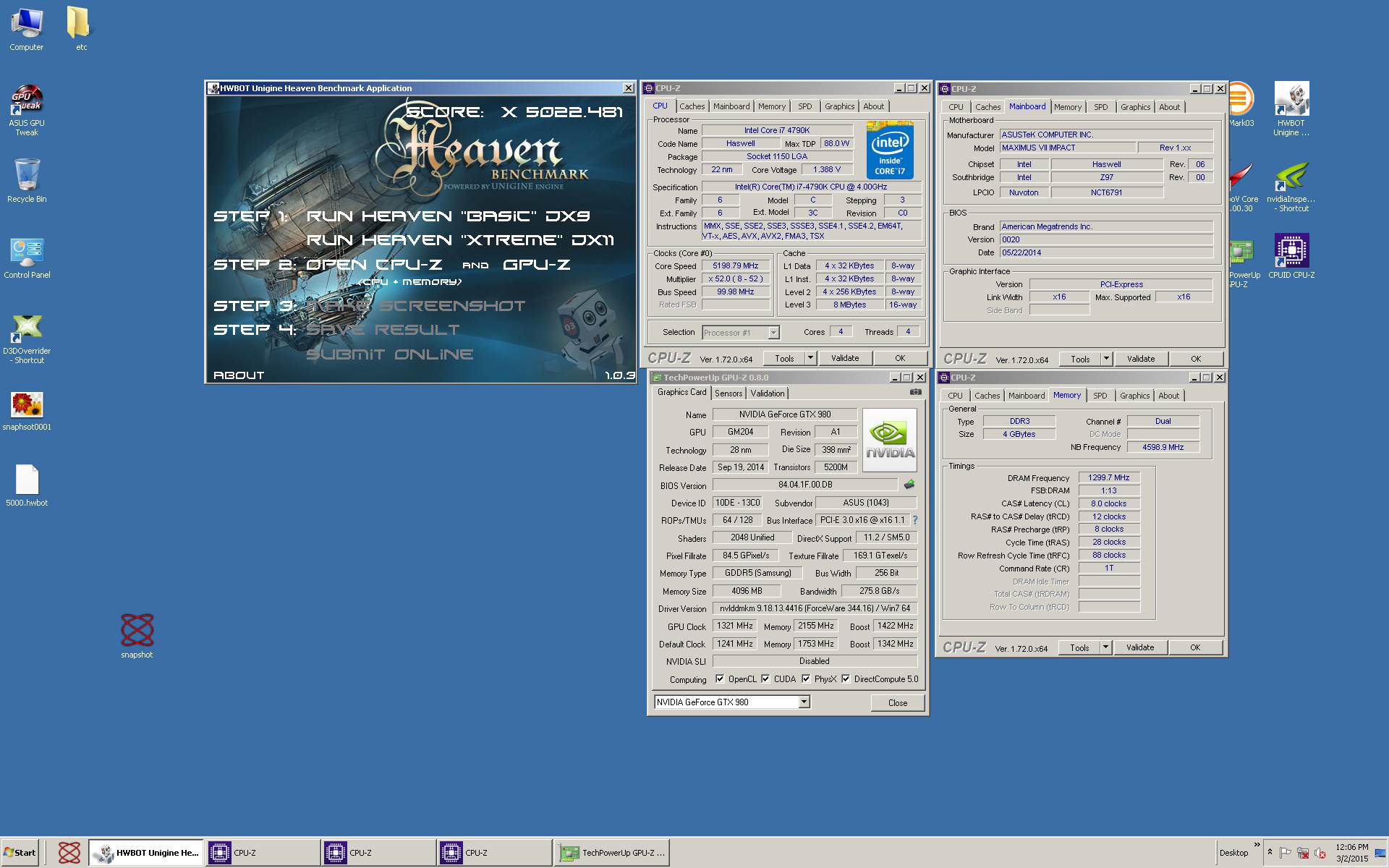The width and height of the screenshot is (1389, 868).
Task: Open the Start menu
Action: [x=20, y=852]
